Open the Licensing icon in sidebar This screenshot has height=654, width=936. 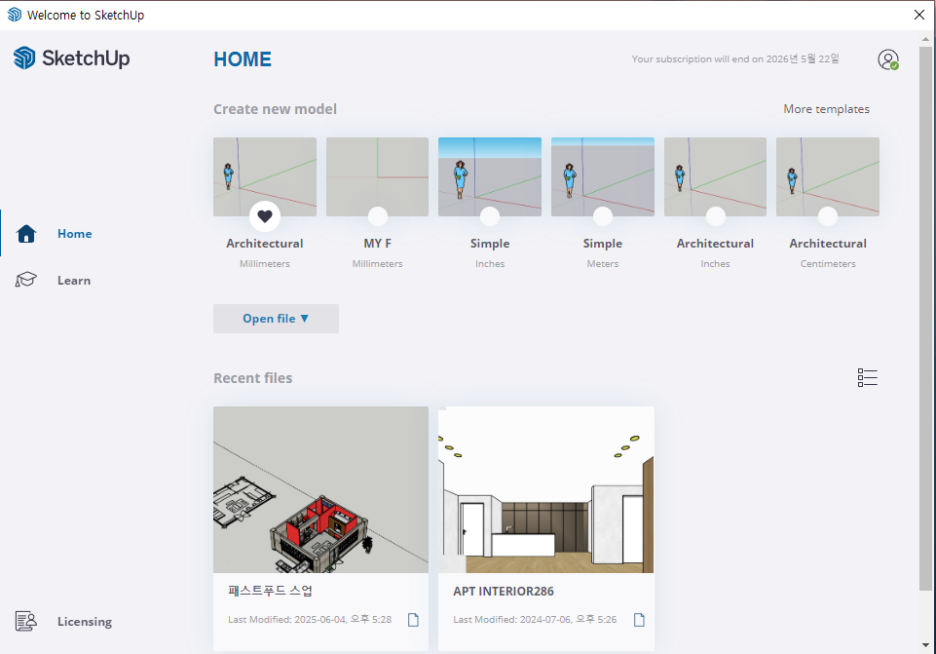[x=26, y=621]
